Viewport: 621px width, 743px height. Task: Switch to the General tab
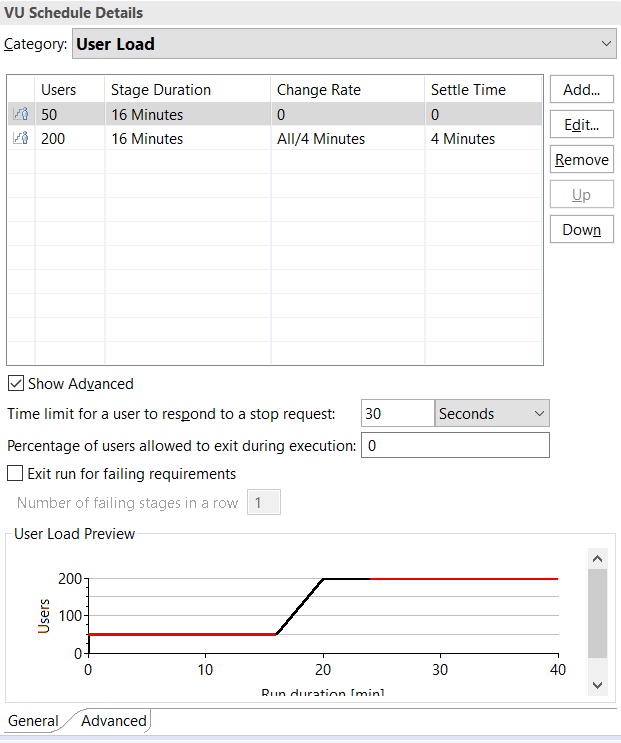33,721
